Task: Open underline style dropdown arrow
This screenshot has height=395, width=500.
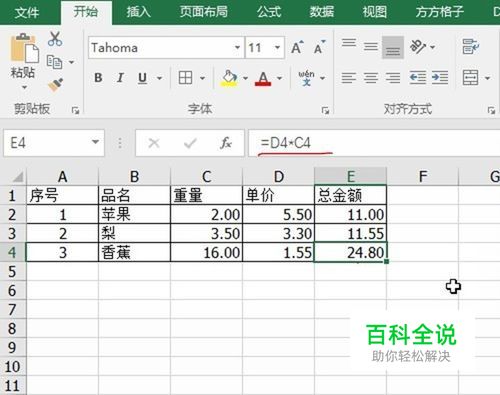Action: (159, 79)
